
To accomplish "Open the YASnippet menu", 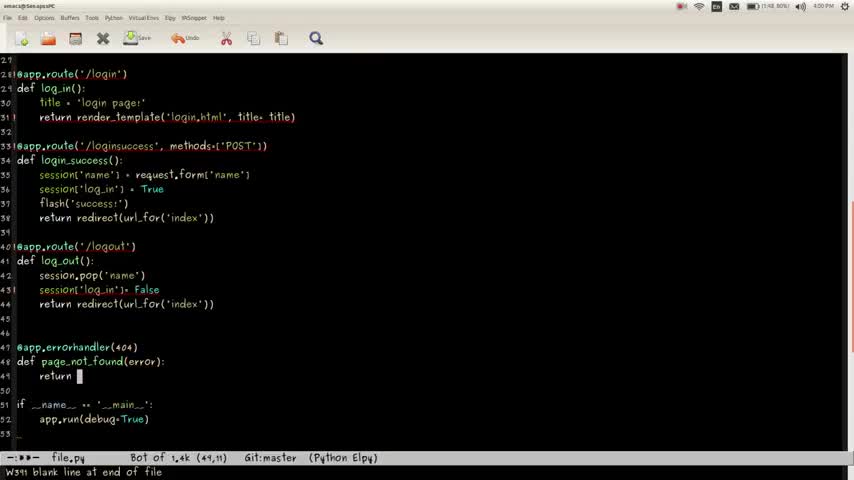I will [x=194, y=18].
